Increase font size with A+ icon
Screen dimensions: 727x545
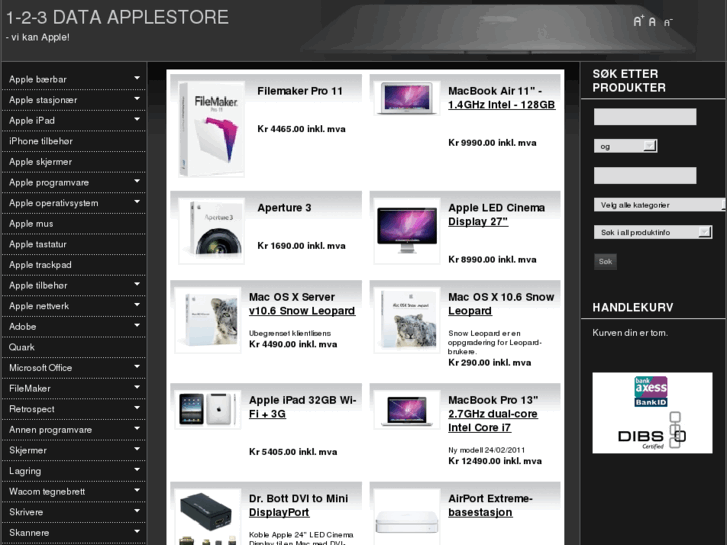point(638,21)
